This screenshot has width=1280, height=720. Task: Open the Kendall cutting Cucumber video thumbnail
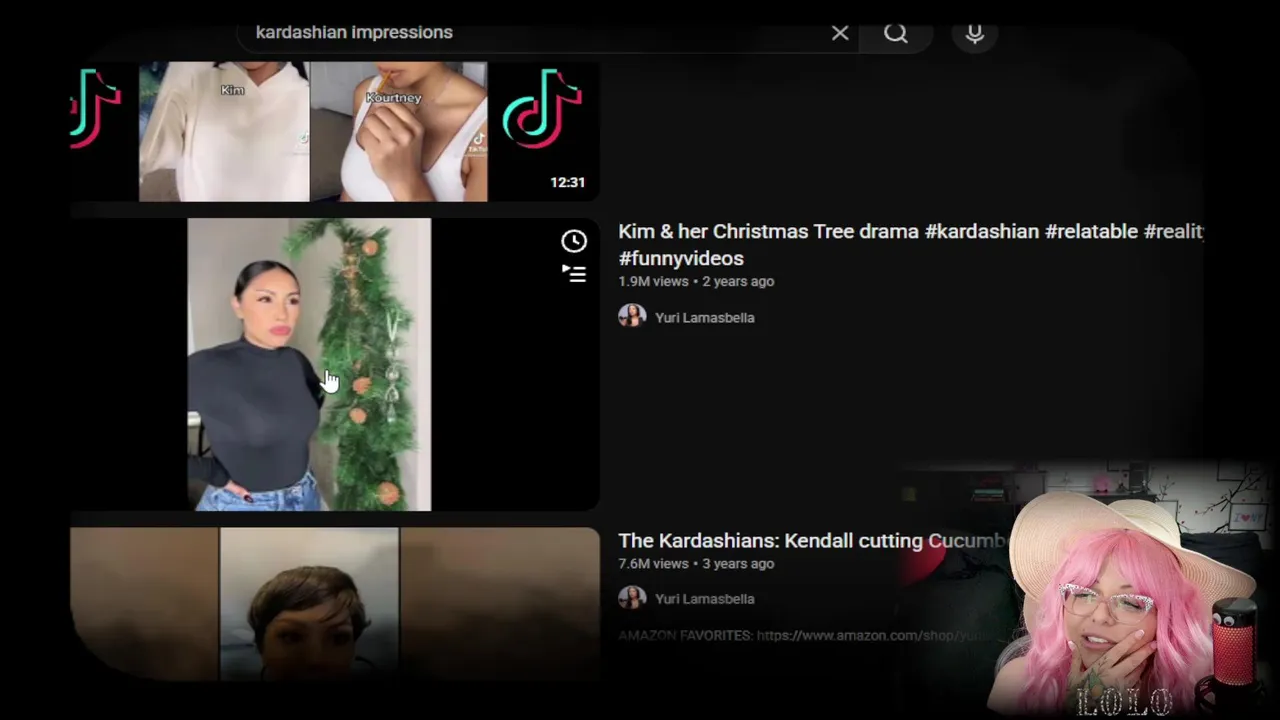pos(334,604)
